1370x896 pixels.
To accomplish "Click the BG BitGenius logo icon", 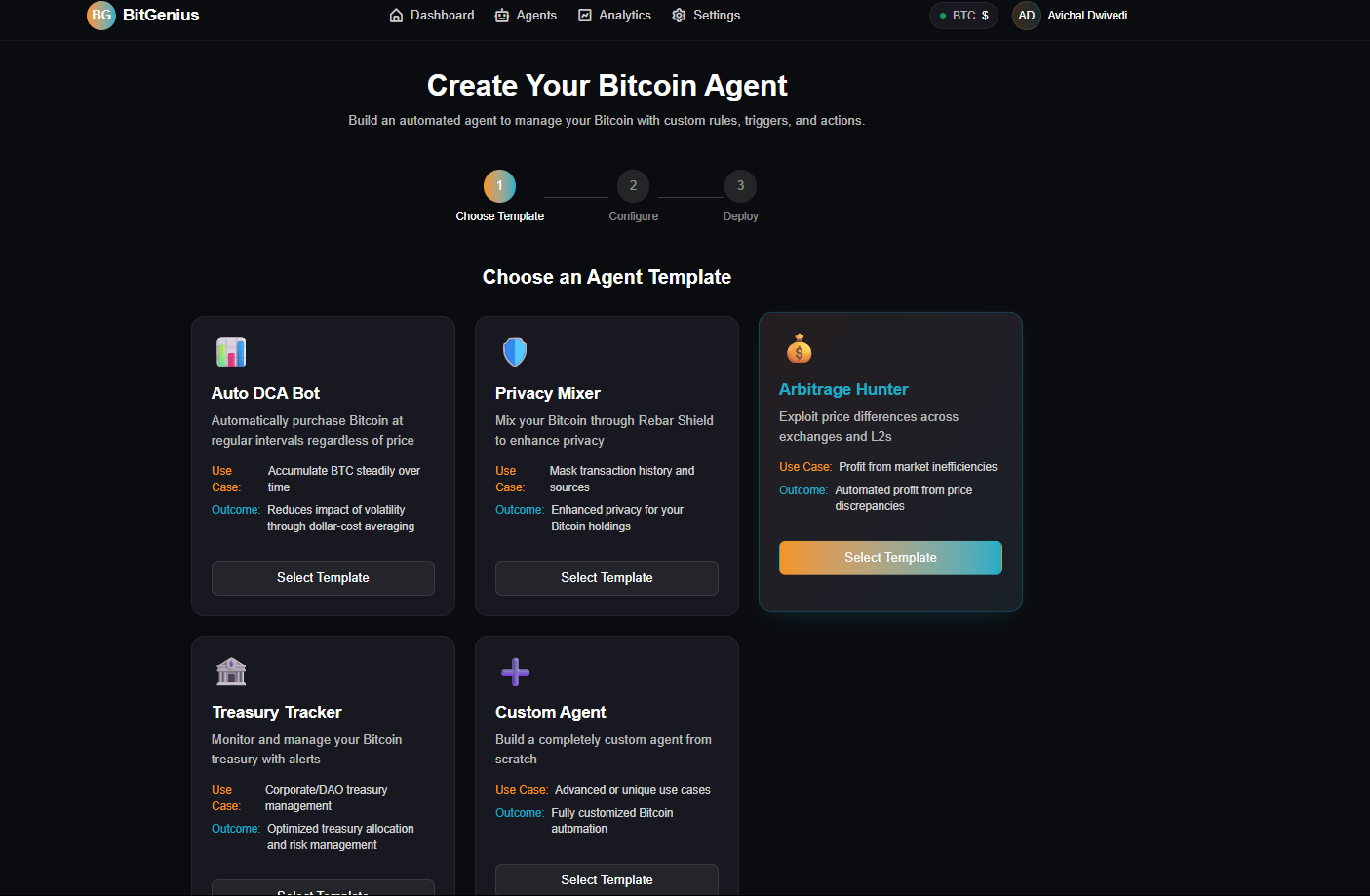I will click(x=101, y=16).
